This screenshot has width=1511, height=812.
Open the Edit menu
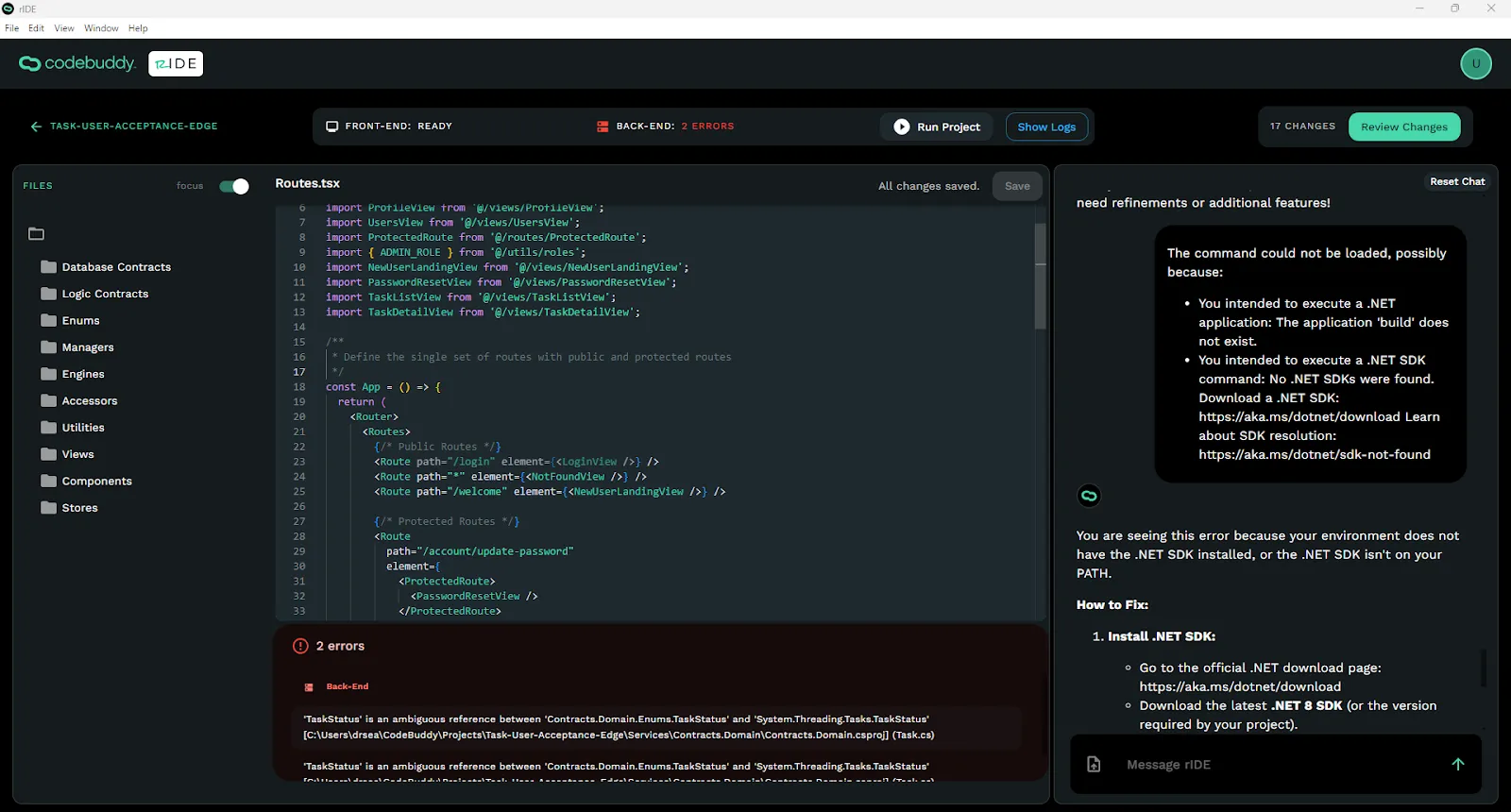pyautogui.click(x=36, y=28)
